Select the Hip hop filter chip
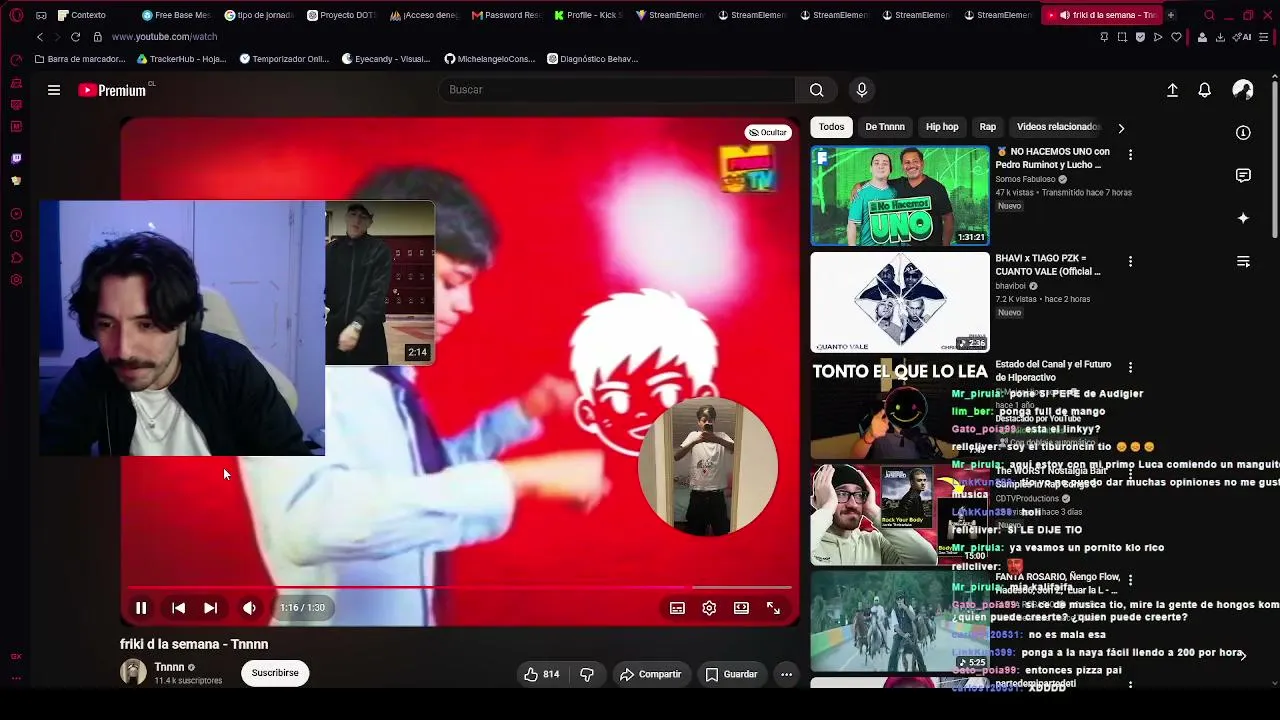Screen dimensions: 1280x720 [942, 127]
